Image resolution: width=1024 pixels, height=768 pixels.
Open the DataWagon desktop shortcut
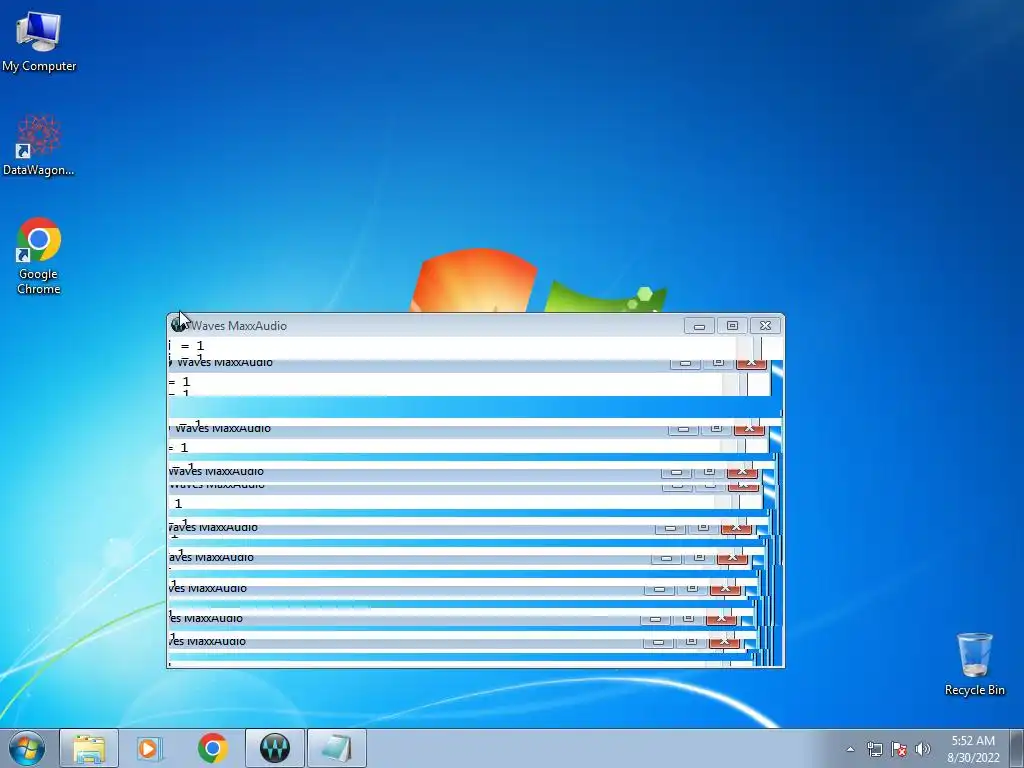[x=39, y=145]
